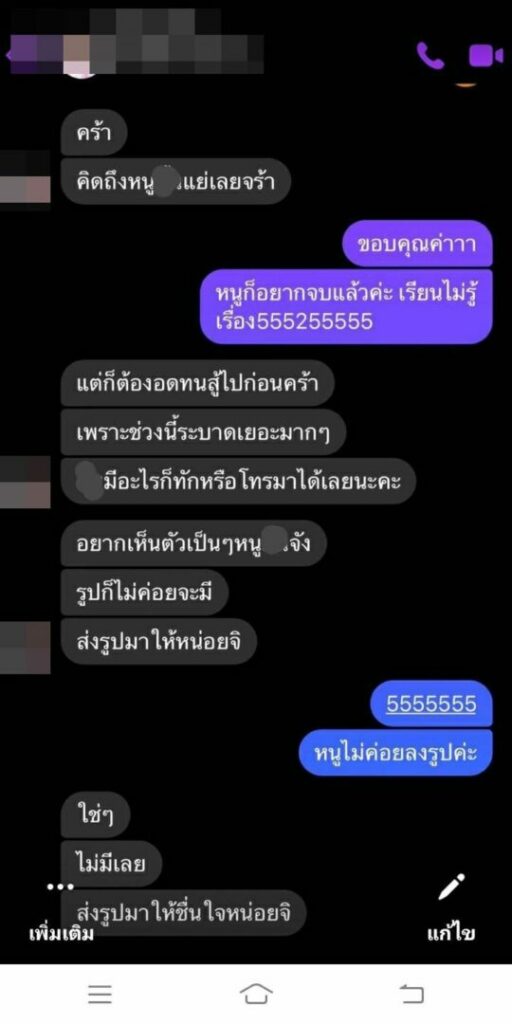Tap the back arrow at top left
This screenshot has width=512, height=1024.
[8, 54]
